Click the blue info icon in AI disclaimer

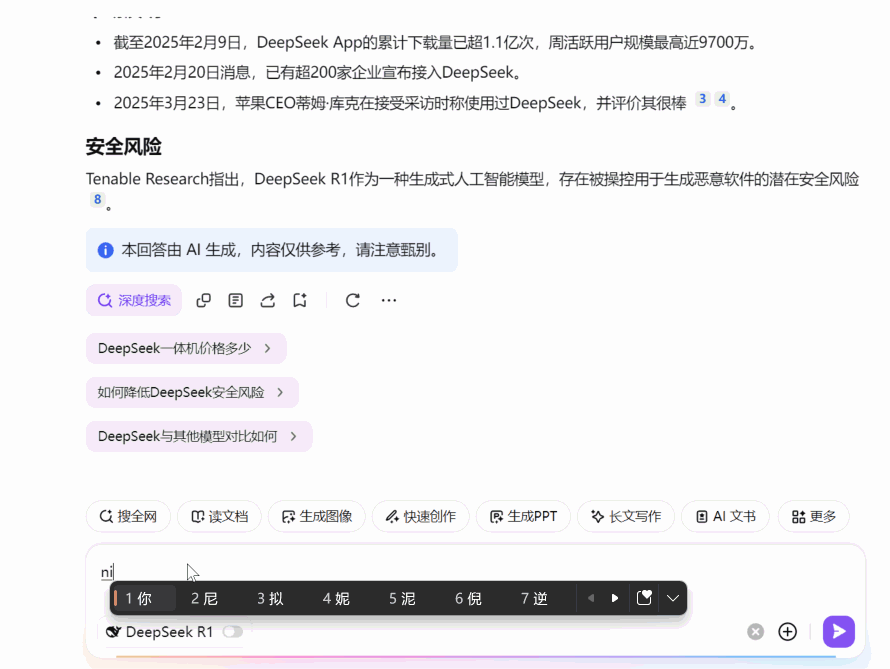click(x=106, y=250)
